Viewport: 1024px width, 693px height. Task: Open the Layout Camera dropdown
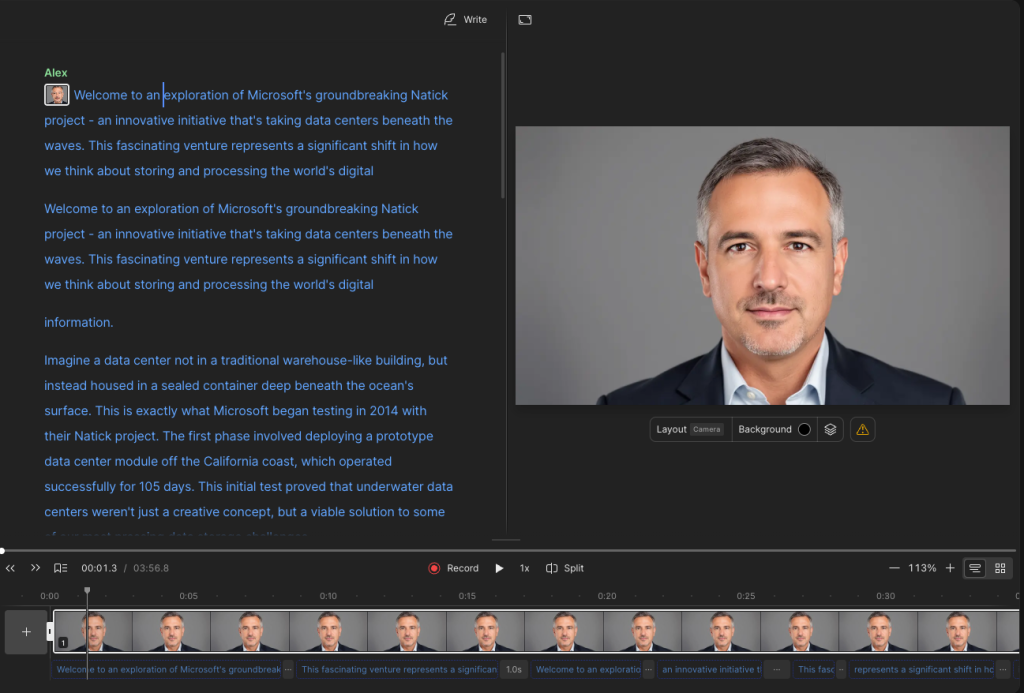690,429
